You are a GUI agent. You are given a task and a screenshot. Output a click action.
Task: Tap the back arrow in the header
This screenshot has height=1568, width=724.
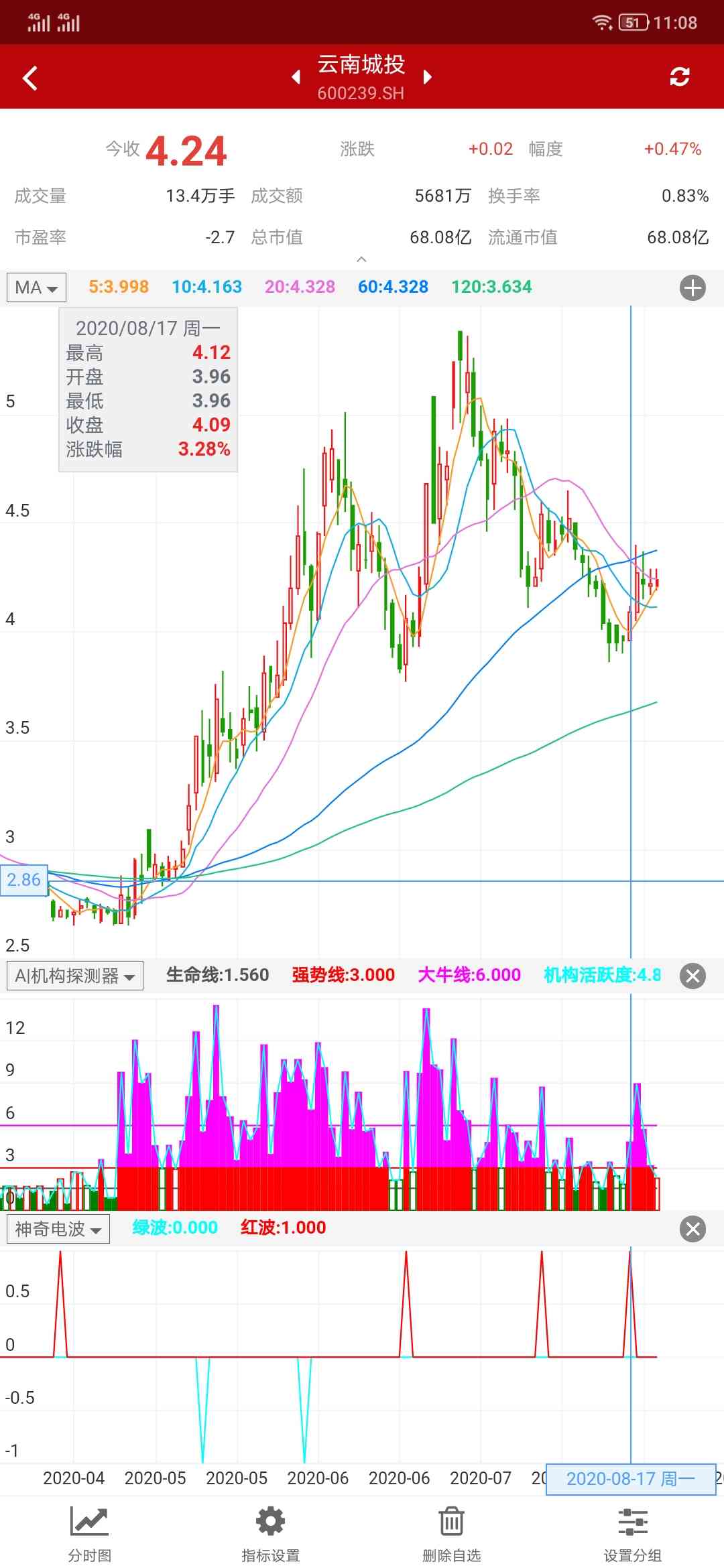[x=30, y=78]
